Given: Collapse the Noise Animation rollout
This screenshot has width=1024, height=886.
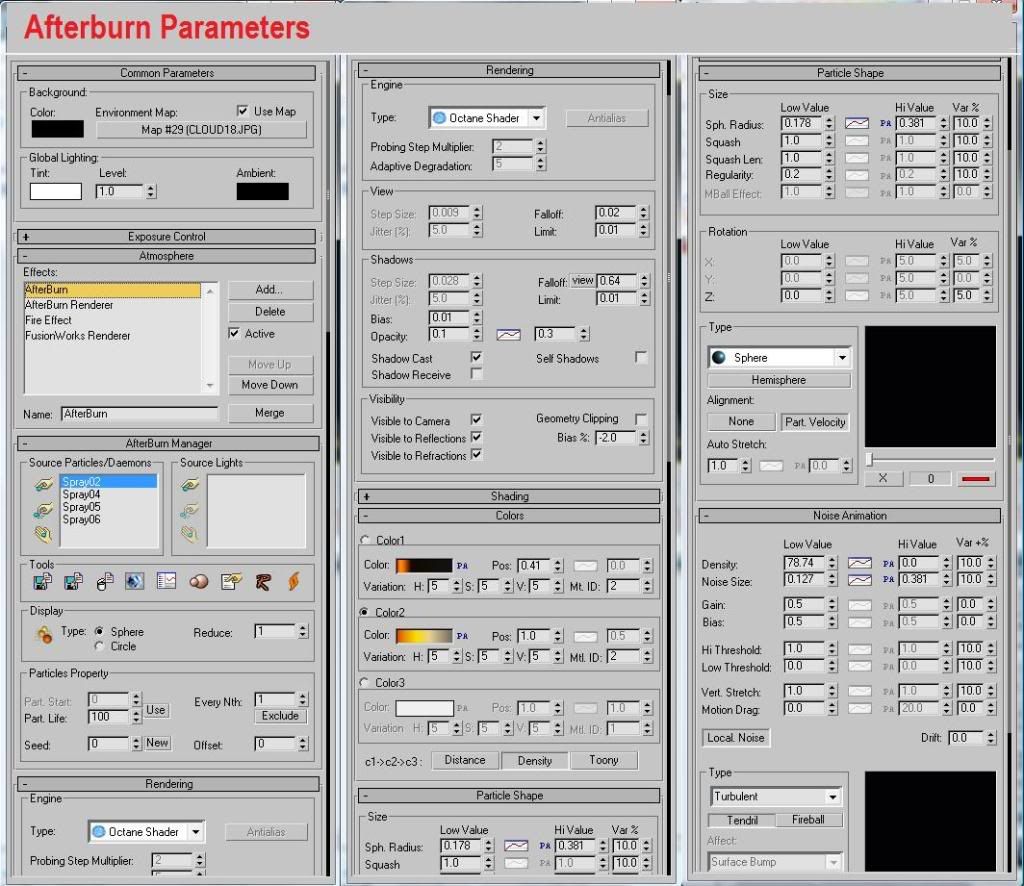Looking at the screenshot, I should click(850, 516).
